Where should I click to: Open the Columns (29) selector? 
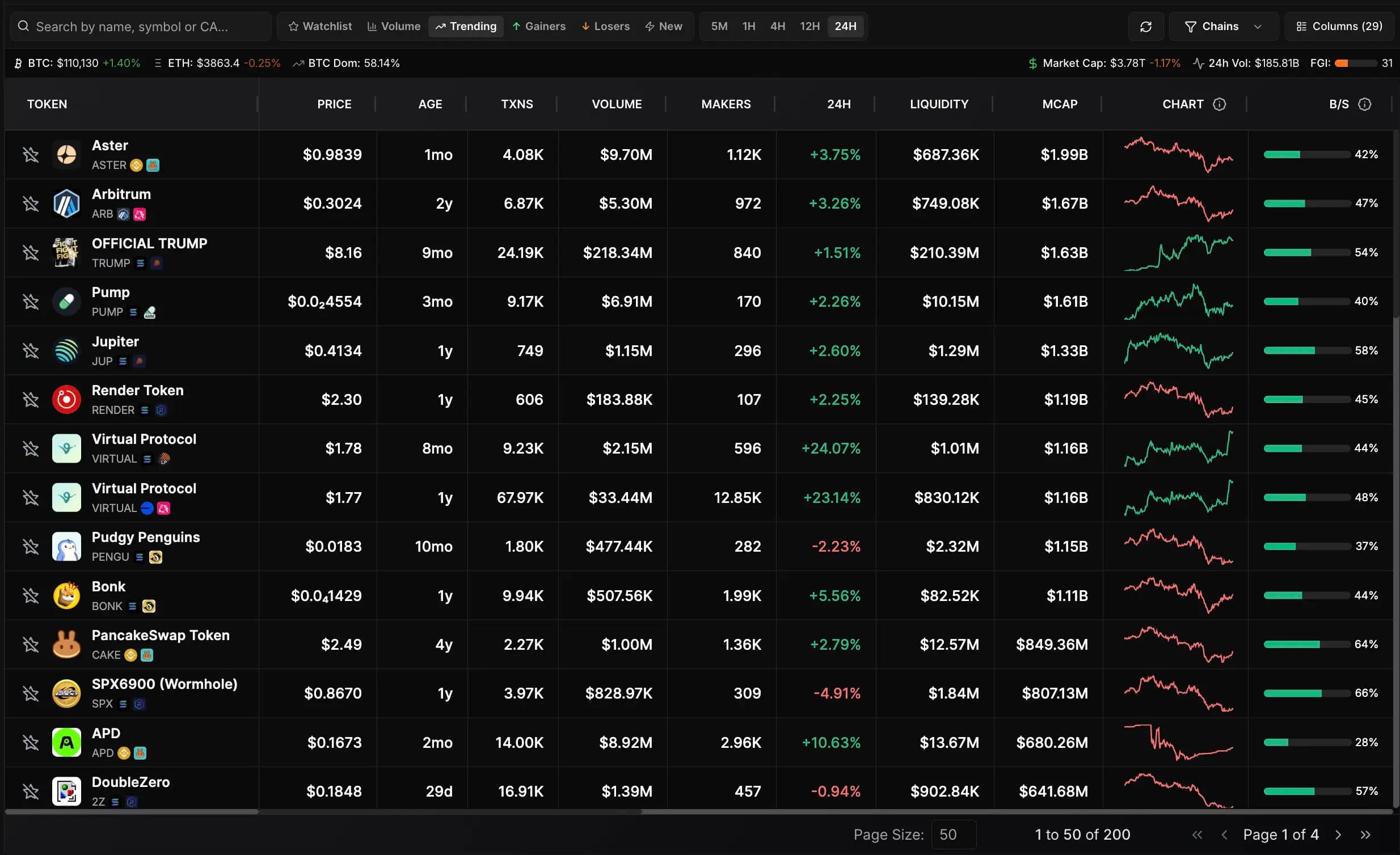pyautogui.click(x=1339, y=26)
